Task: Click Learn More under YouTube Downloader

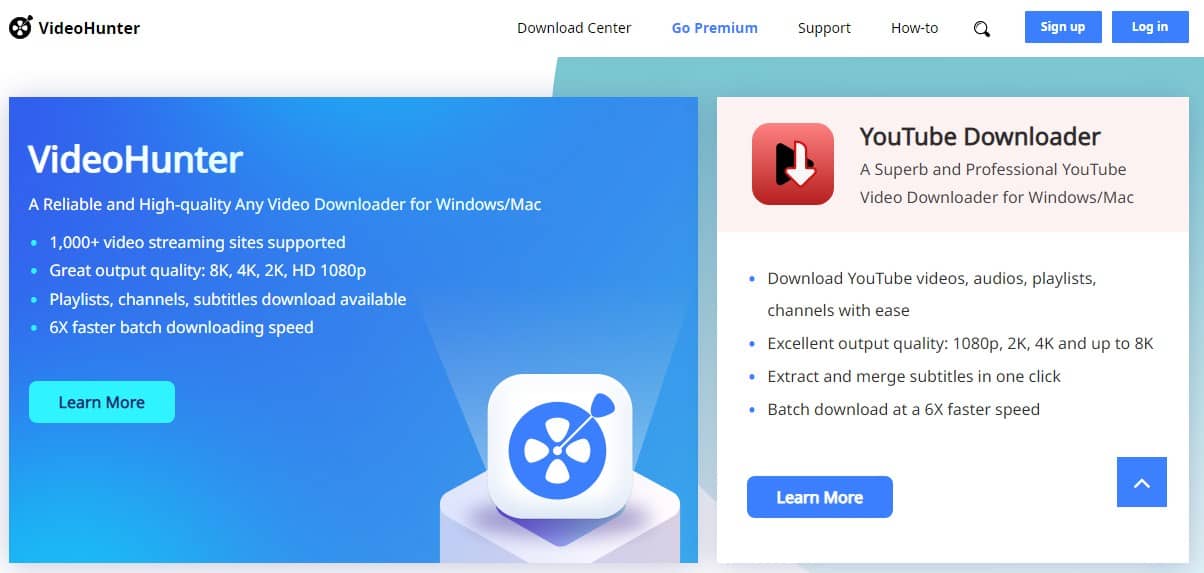Action: pos(820,497)
